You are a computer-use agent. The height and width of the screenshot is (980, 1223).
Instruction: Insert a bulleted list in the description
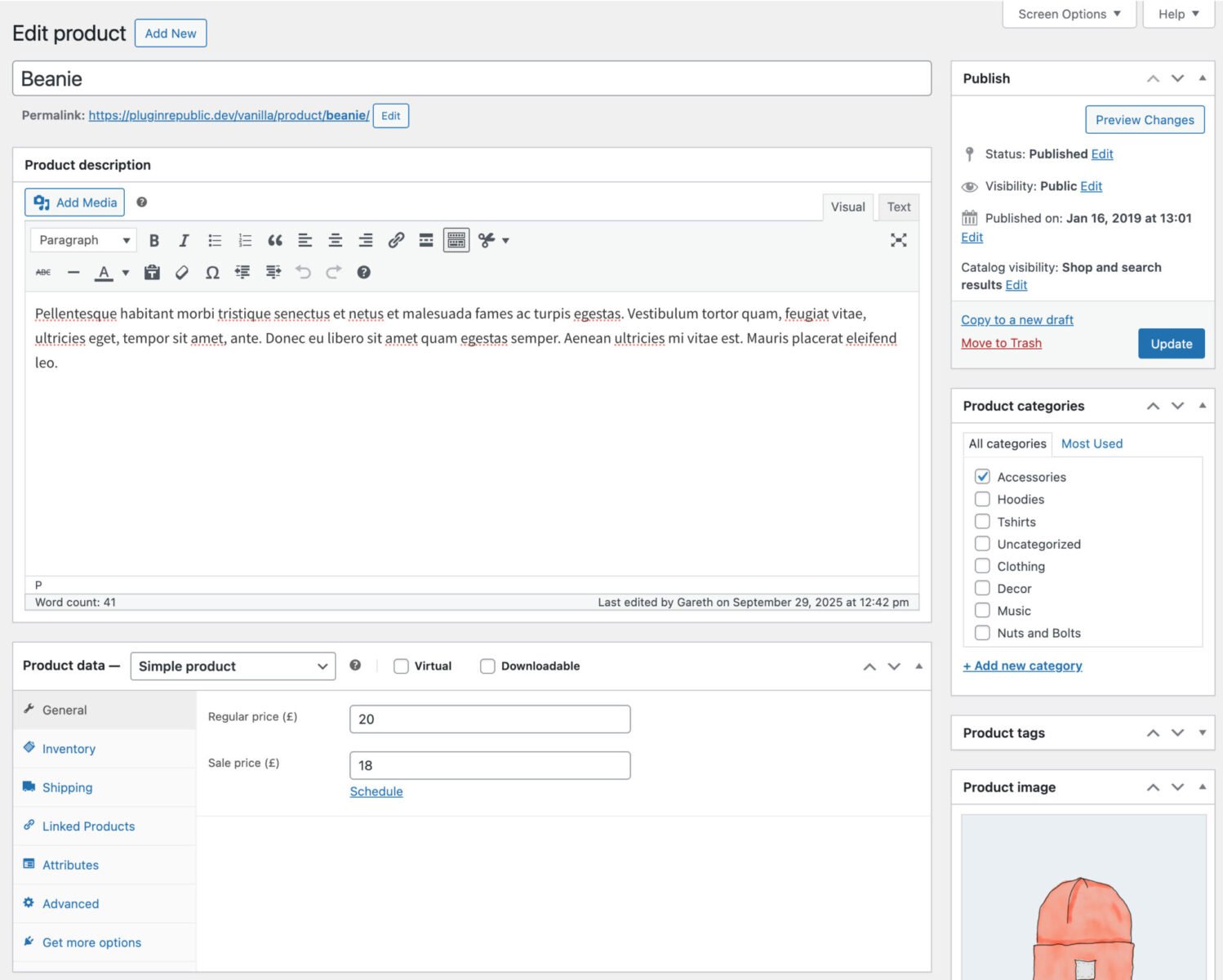click(214, 240)
